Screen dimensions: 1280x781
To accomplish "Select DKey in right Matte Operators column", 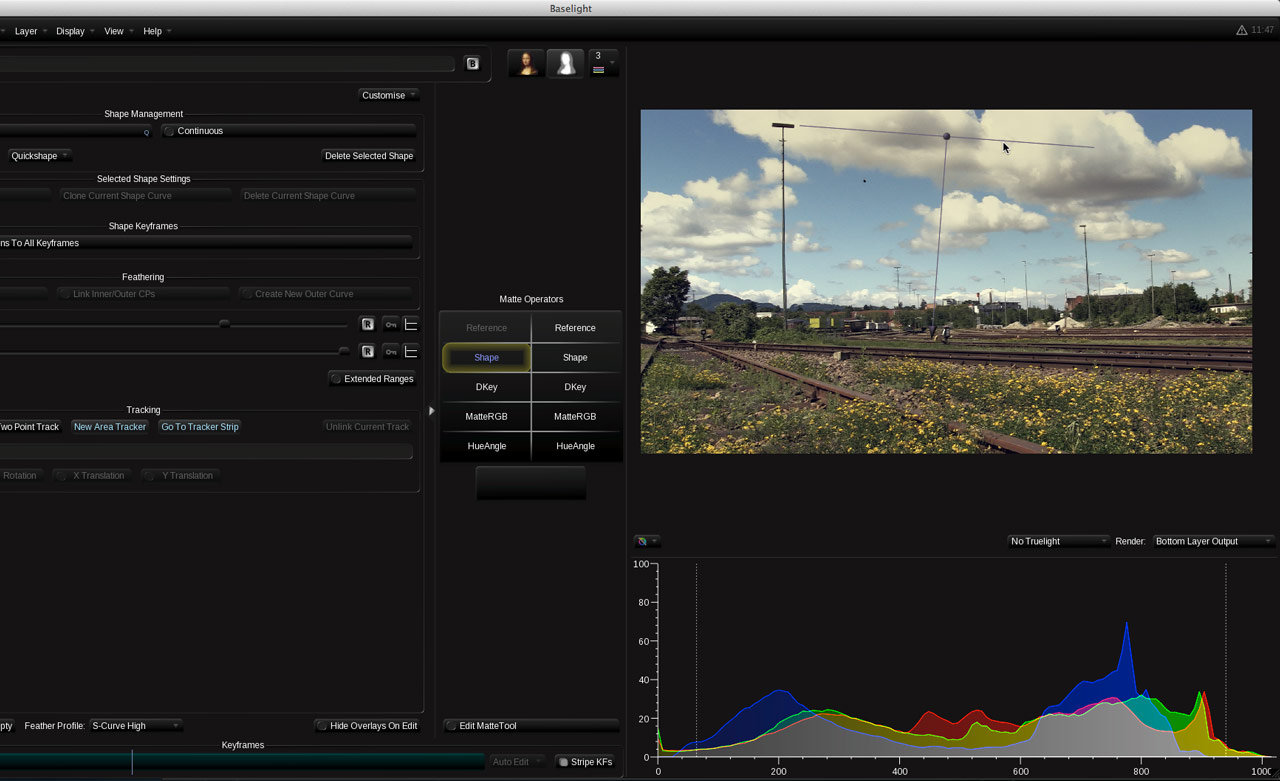I will (575, 387).
